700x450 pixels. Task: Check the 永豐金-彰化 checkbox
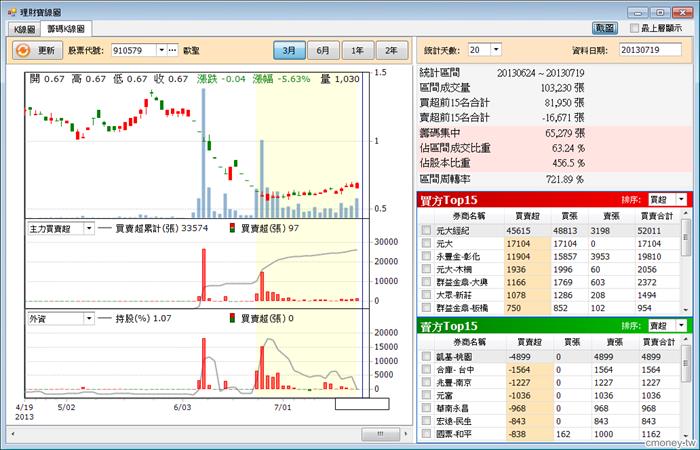click(x=426, y=256)
